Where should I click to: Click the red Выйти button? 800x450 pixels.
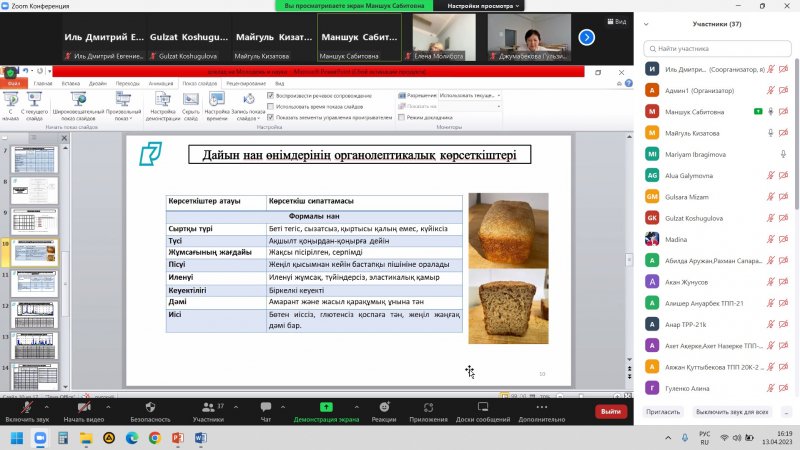coord(609,411)
